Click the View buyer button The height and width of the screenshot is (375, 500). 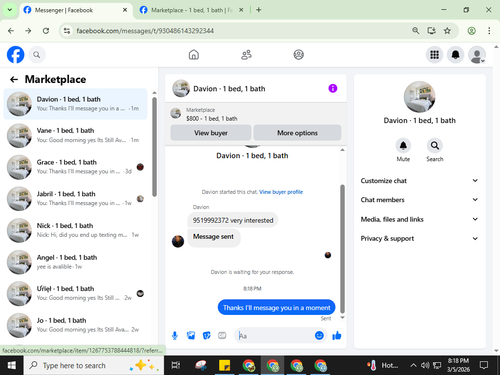click(x=211, y=133)
